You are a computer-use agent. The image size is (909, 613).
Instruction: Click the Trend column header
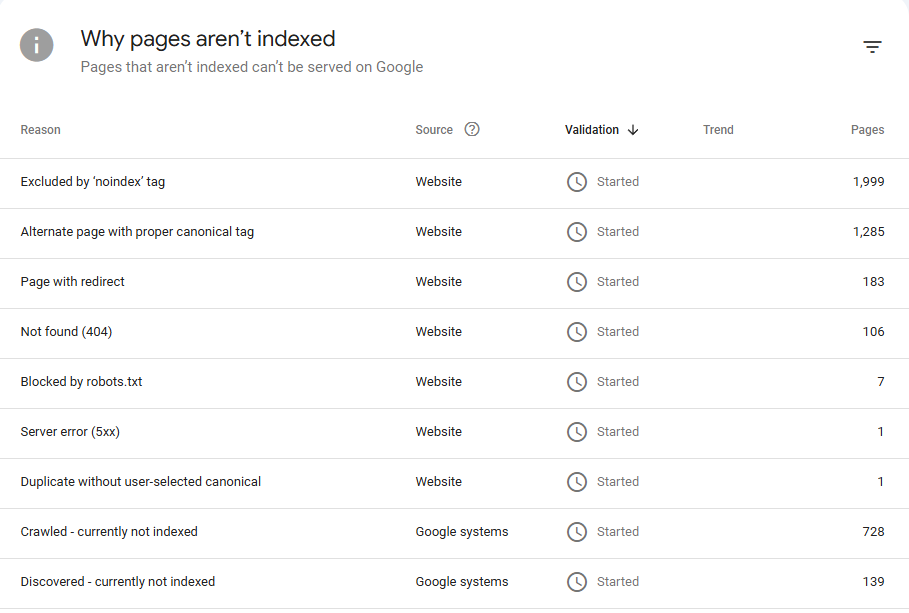pyautogui.click(x=718, y=130)
